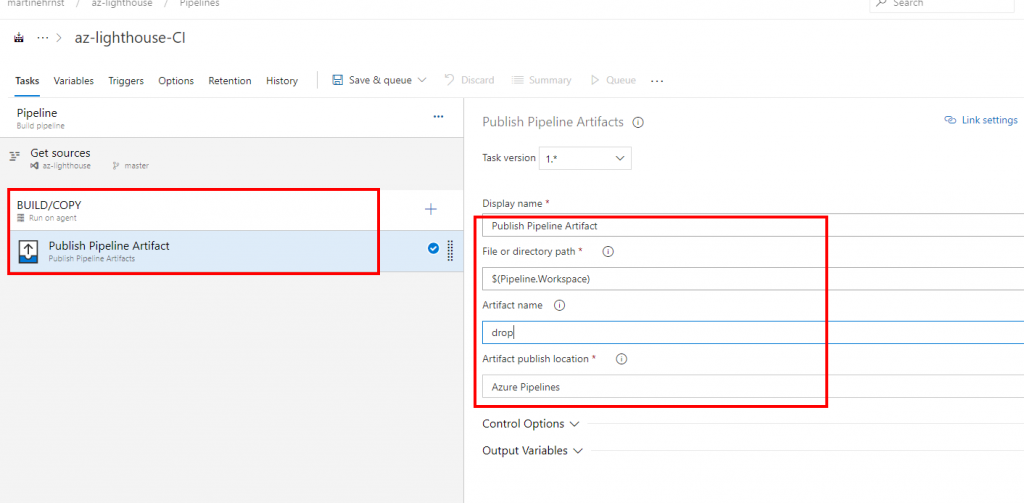Screen dimensions: 1024x503
Task: Click the Queue button
Action: tap(613, 80)
